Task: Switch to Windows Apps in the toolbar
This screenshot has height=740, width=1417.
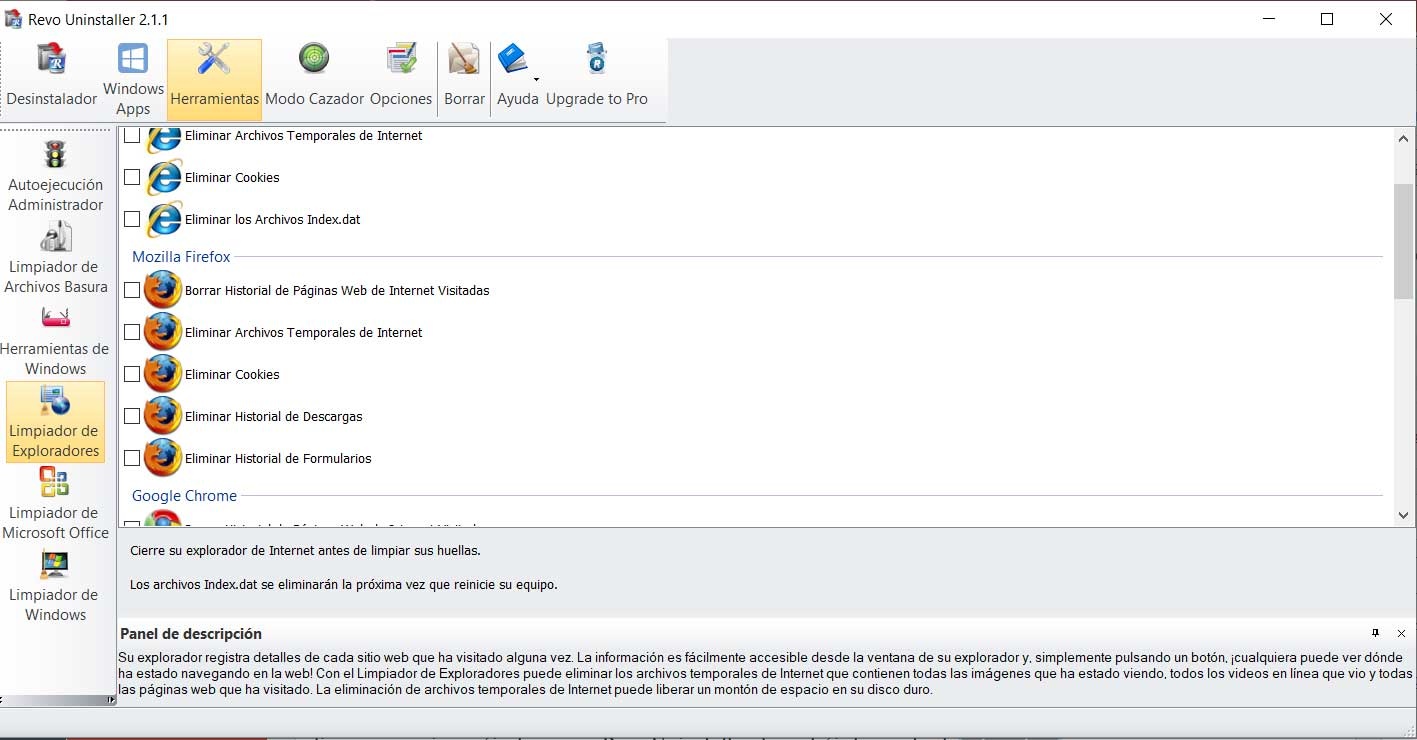Action: click(x=133, y=79)
